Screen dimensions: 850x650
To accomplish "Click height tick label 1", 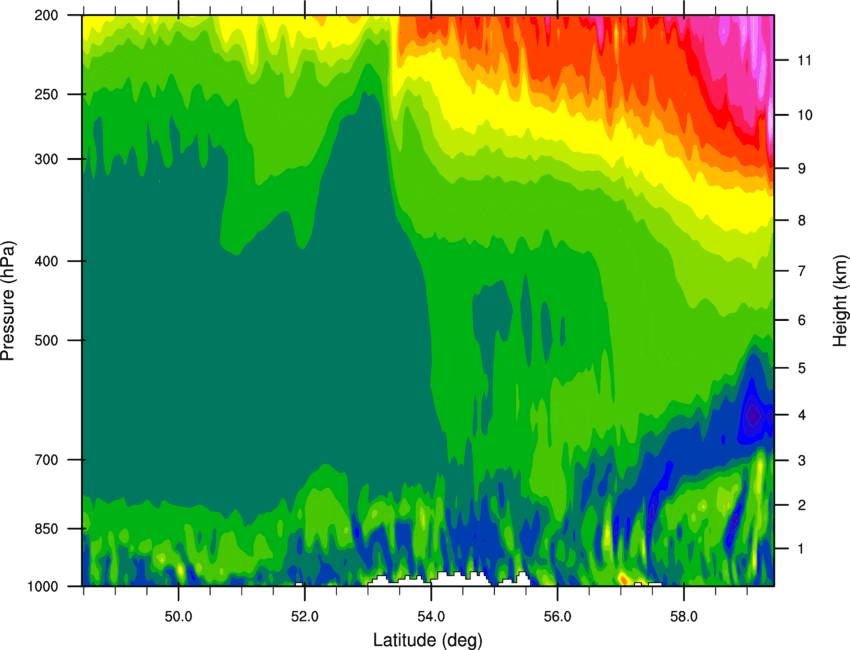I will click(801, 549).
